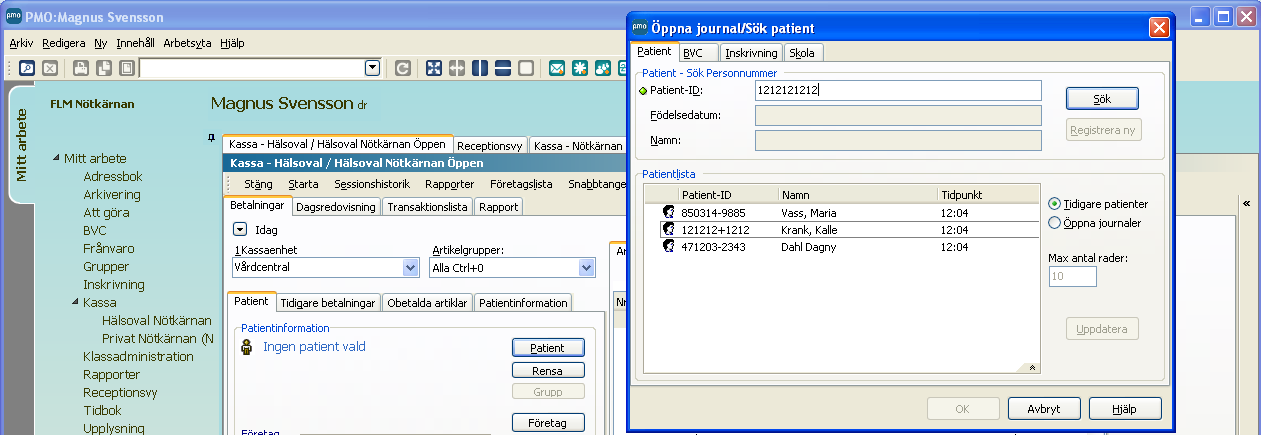Select the single pane layout icon
The width and height of the screenshot is (1261, 435).
pos(526,68)
